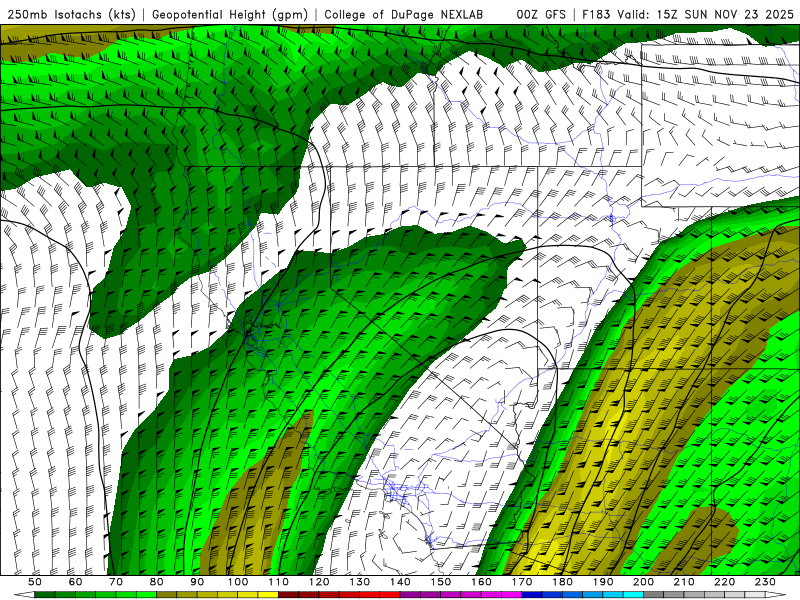This screenshot has height=600, width=800.
Task: Click the darkest blue color bar segment
Action: click(532, 594)
